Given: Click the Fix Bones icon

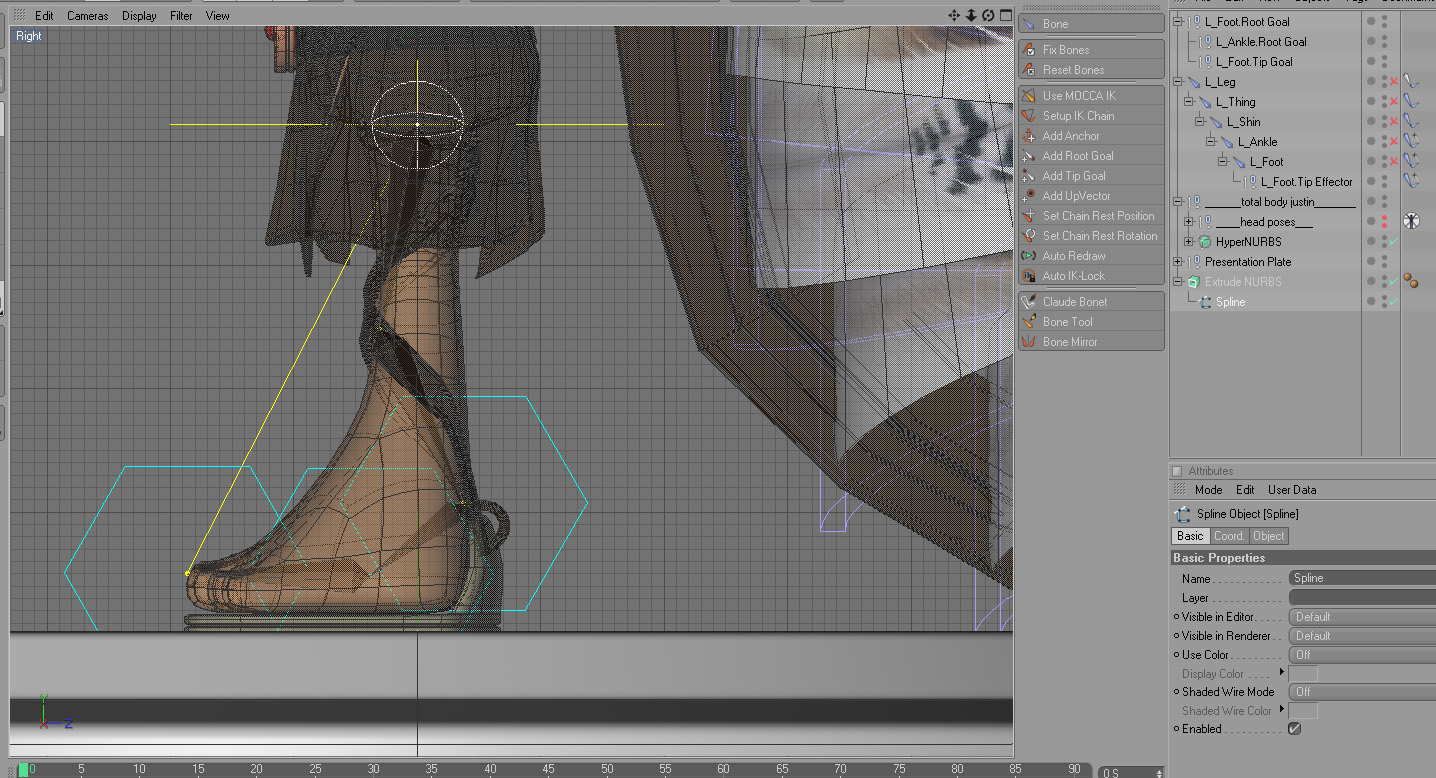Looking at the screenshot, I should coord(1028,50).
